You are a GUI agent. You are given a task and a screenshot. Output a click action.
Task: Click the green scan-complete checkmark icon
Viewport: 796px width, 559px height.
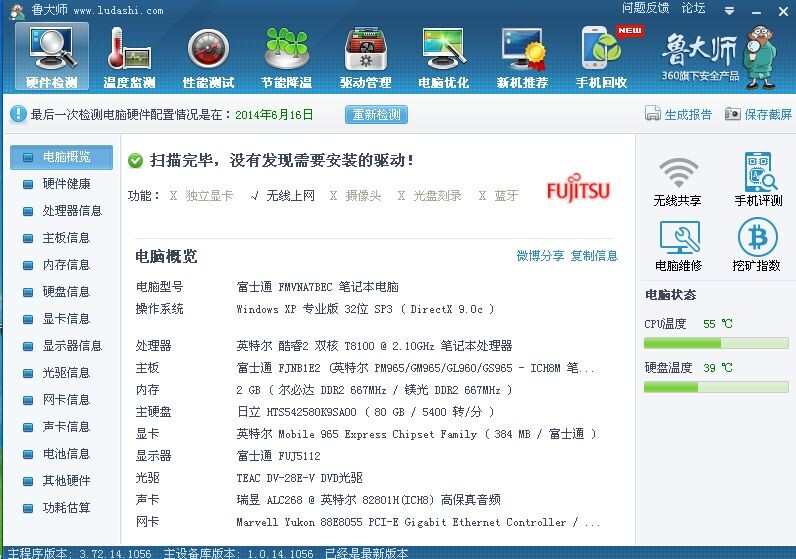136,161
